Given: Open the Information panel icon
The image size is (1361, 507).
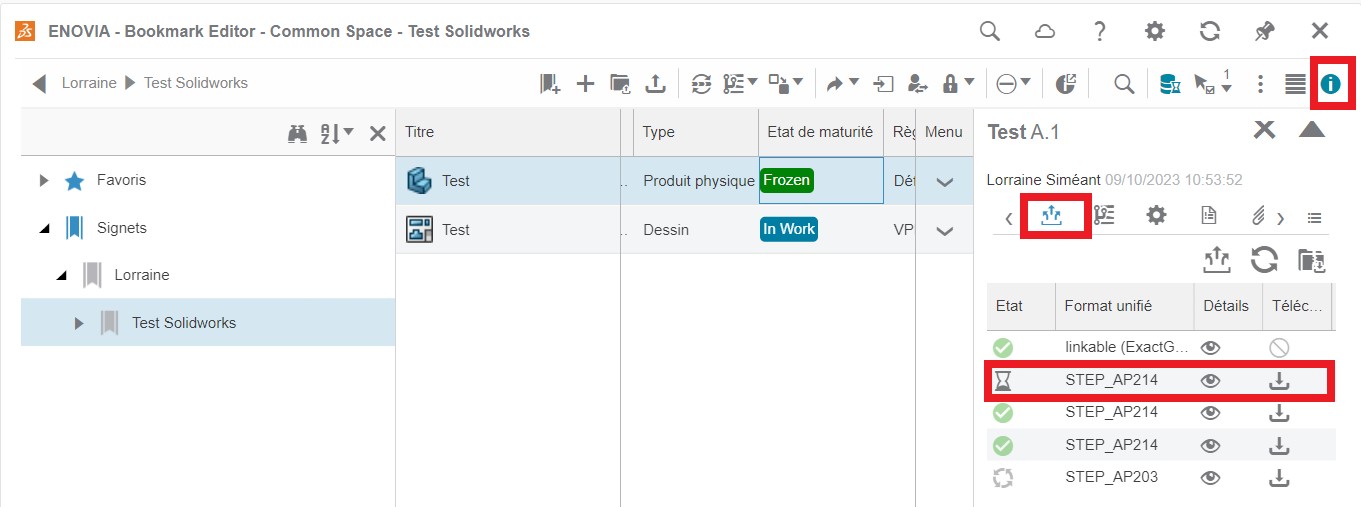Looking at the screenshot, I should pos(1329,85).
